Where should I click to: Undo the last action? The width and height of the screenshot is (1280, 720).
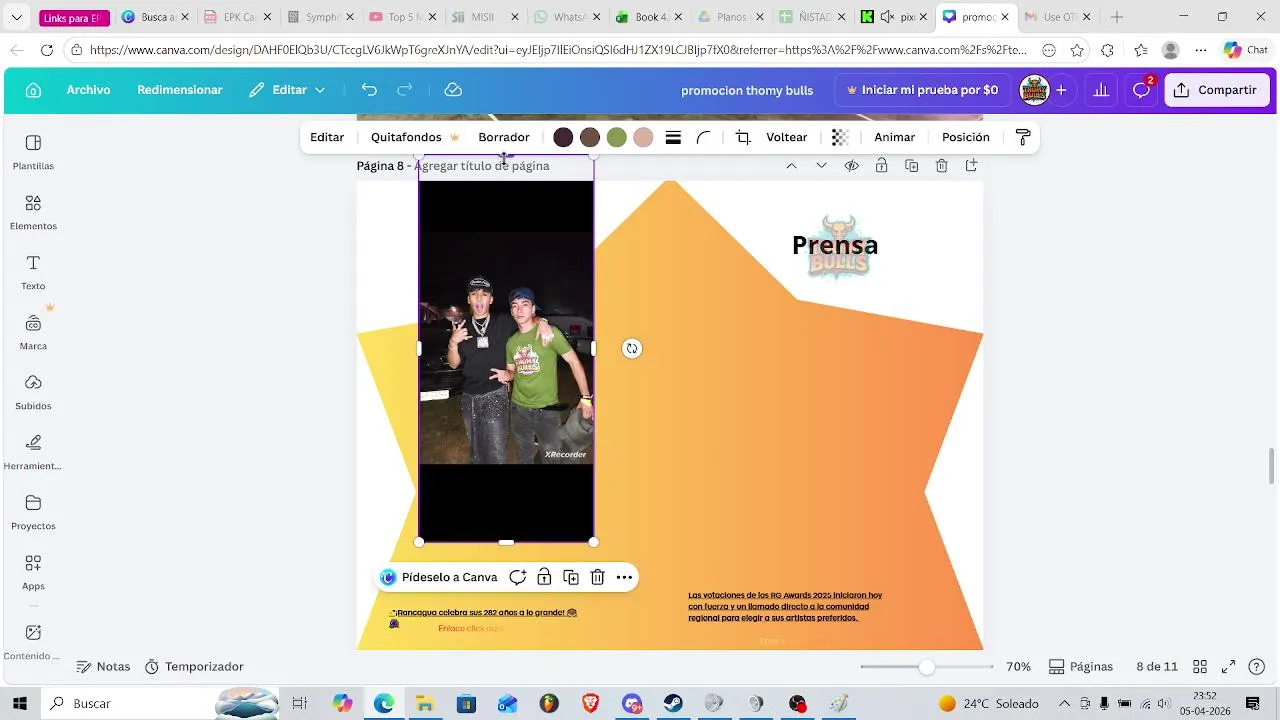(x=369, y=90)
